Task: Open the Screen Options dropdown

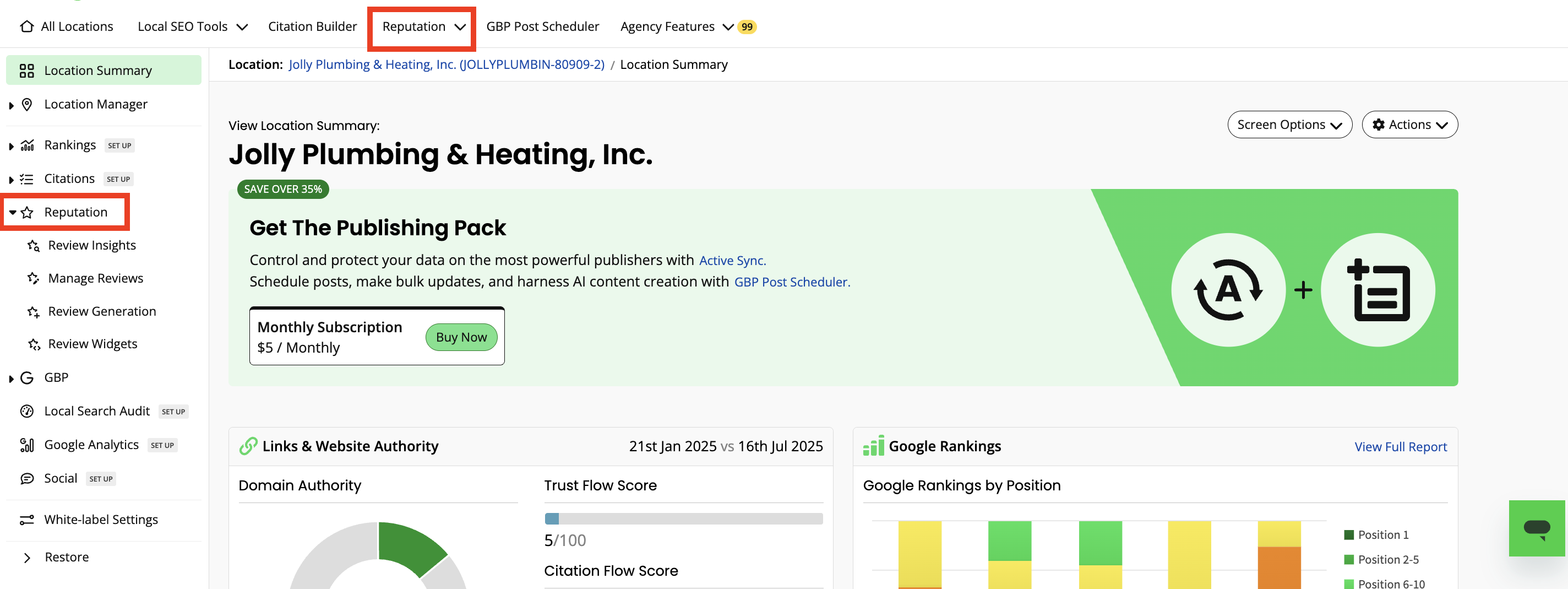Action: (x=1289, y=125)
